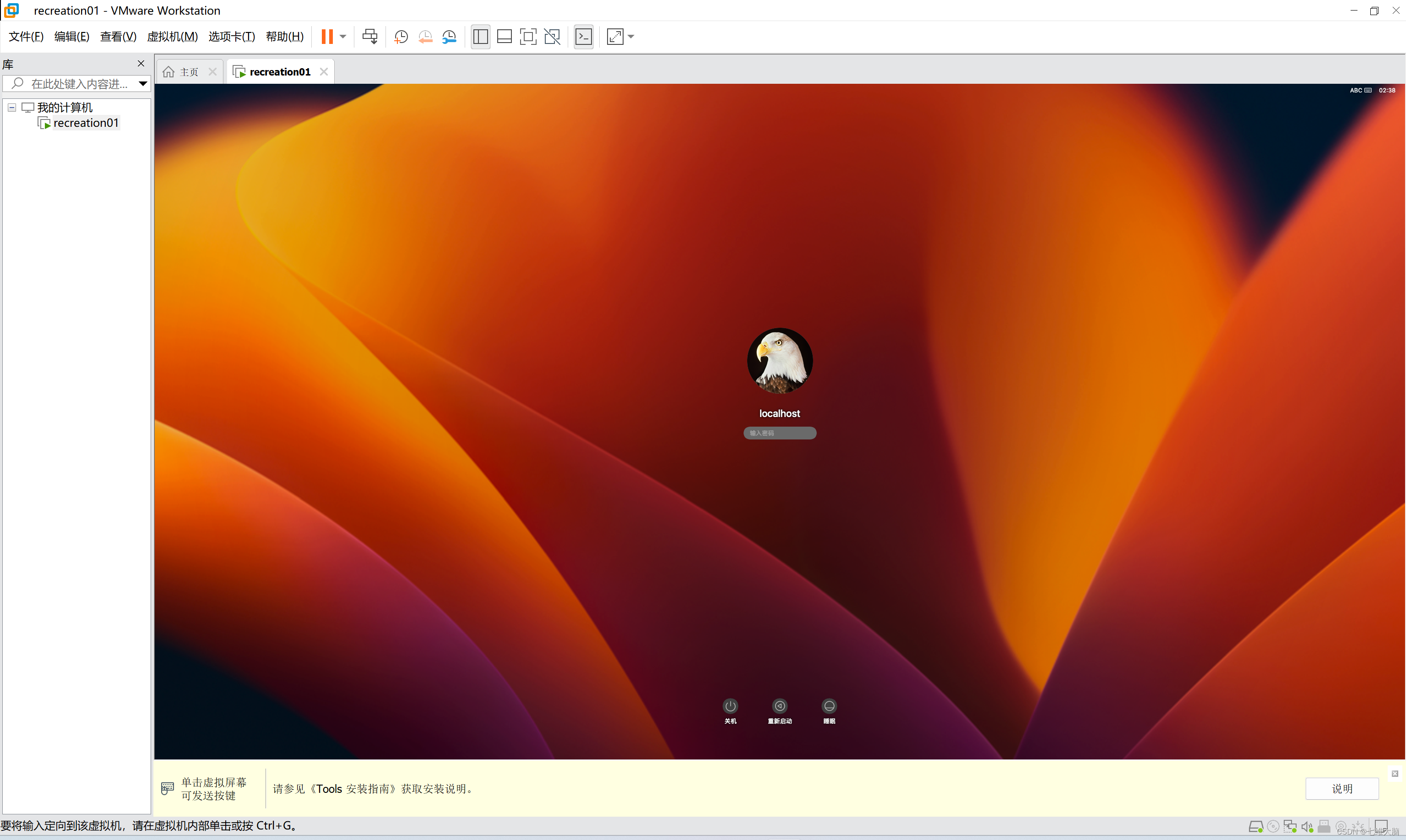Open the power options dropdown next to the pause button
The width and height of the screenshot is (1406, 840).
343,37
